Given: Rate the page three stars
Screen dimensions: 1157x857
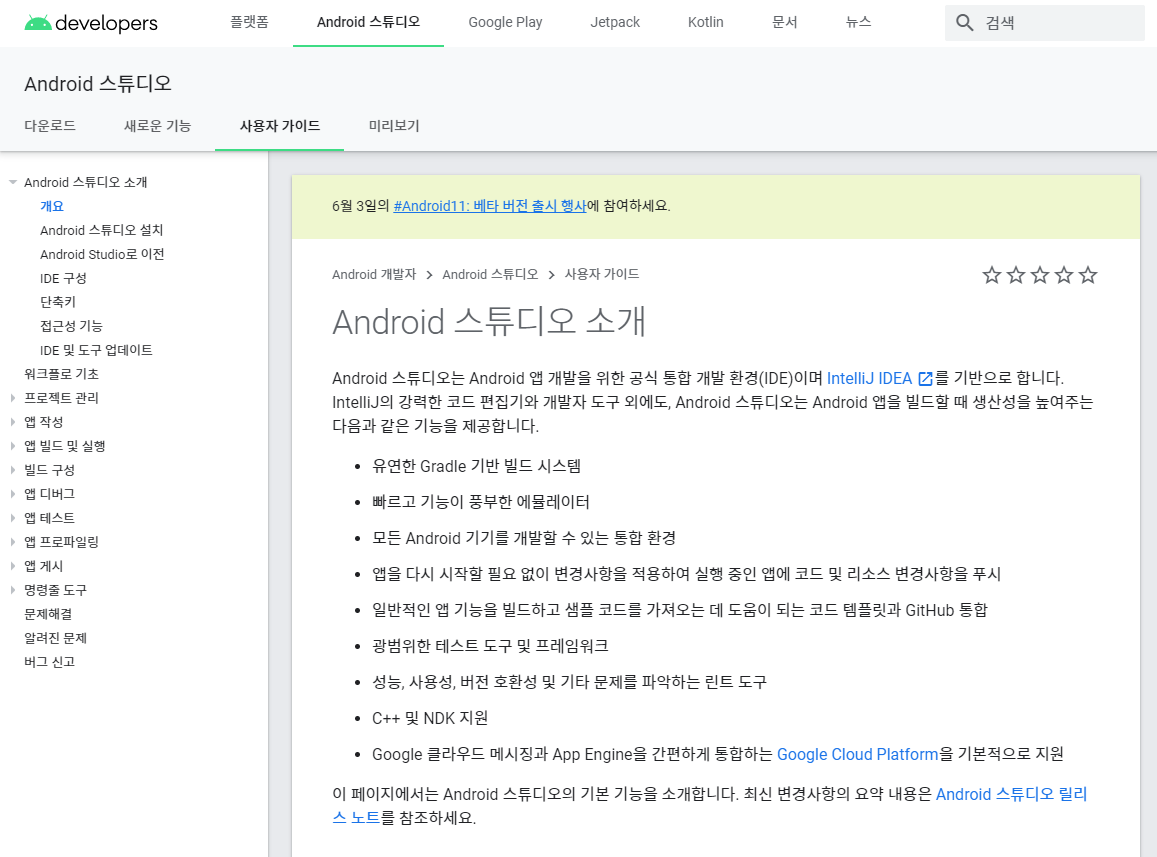Looking at the screenshot, I should [x=1040, y=275].
